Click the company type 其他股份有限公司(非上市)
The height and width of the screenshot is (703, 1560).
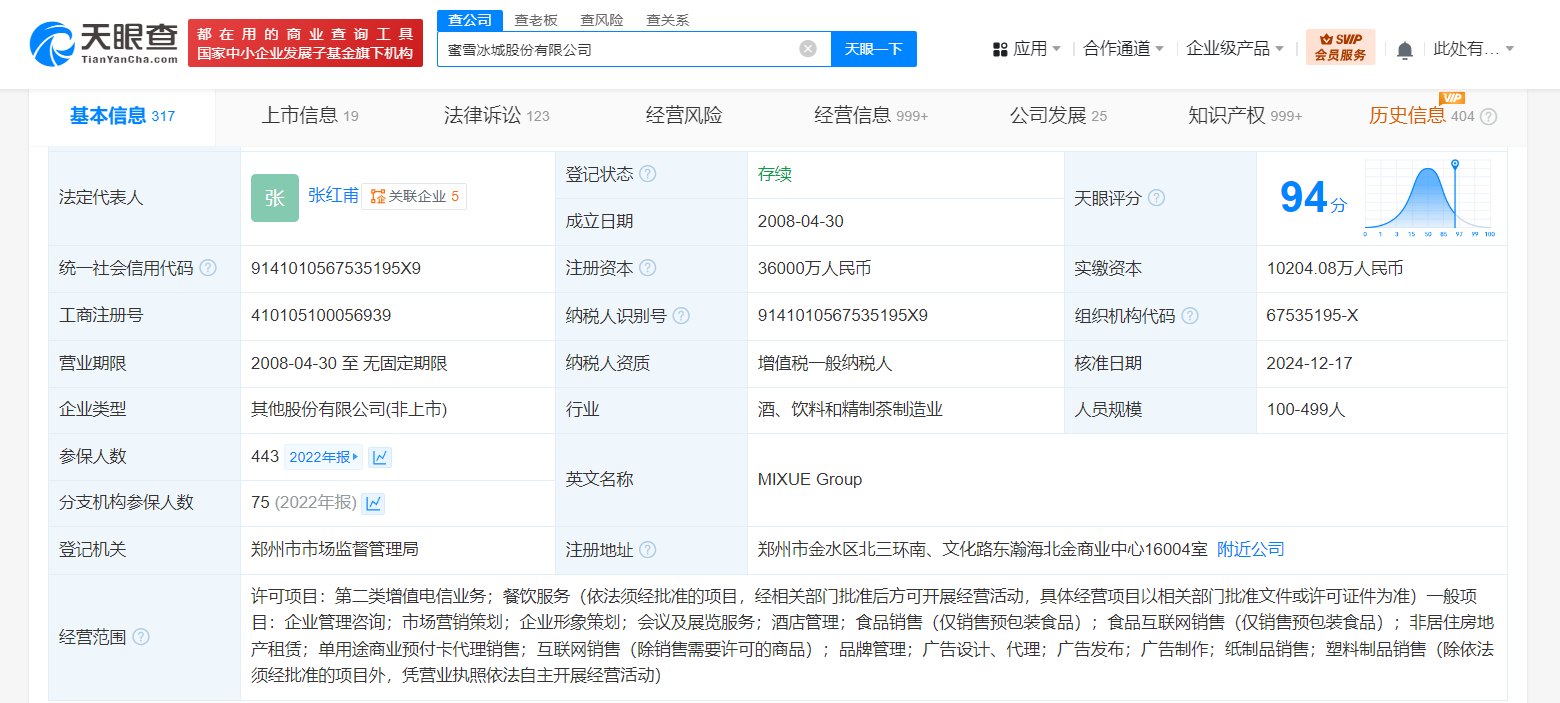click(x=349, y=409)
